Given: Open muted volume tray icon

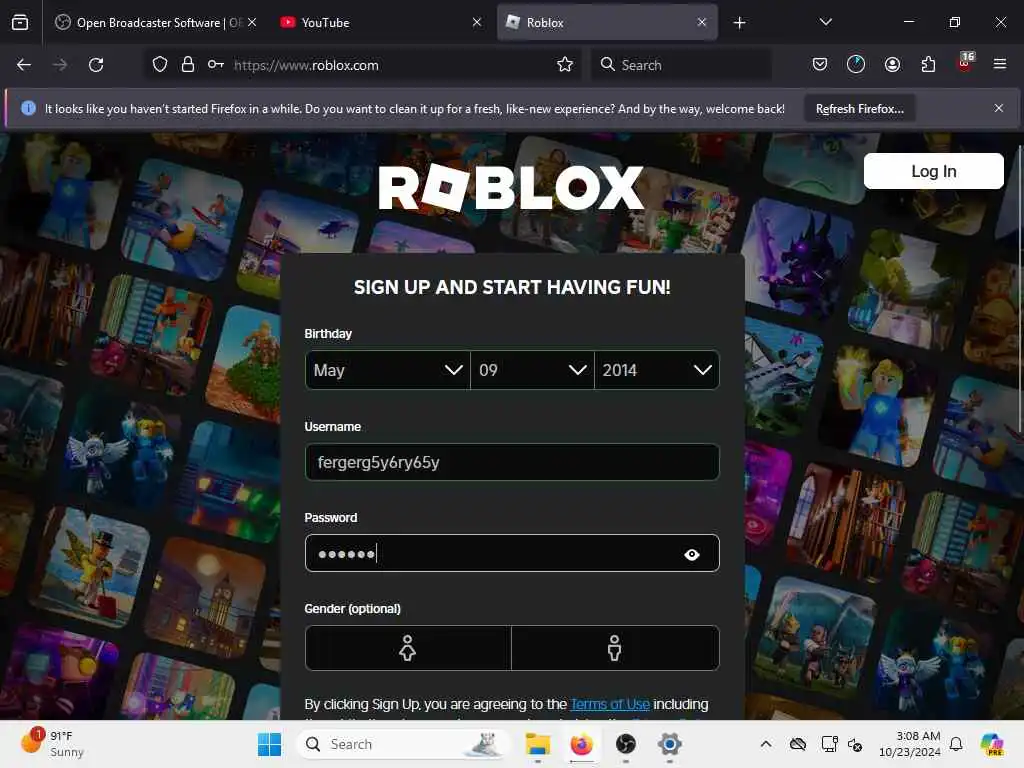Looking at the screenshot, I should pos(855,744).
